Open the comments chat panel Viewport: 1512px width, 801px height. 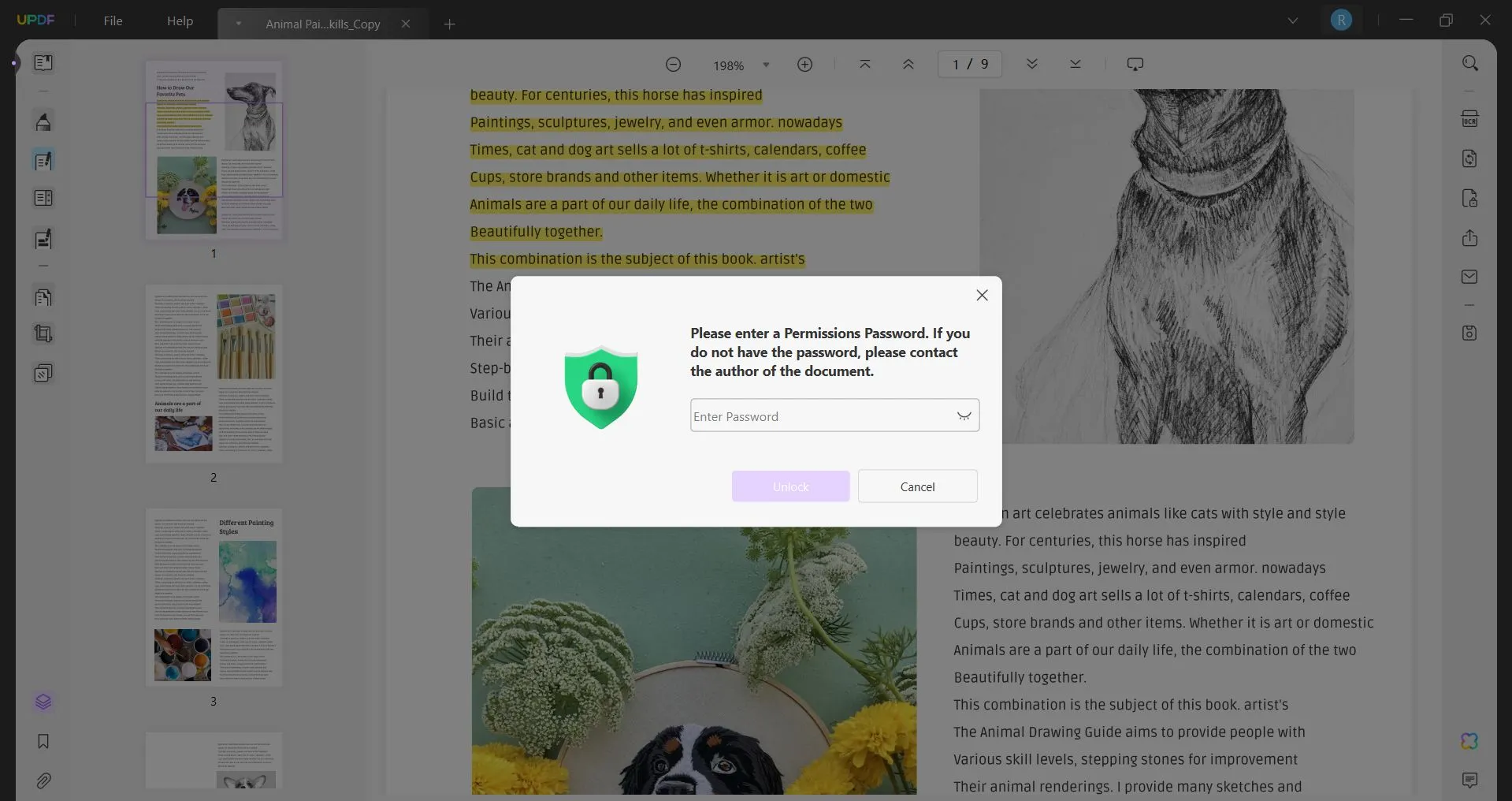[1469, 781]
